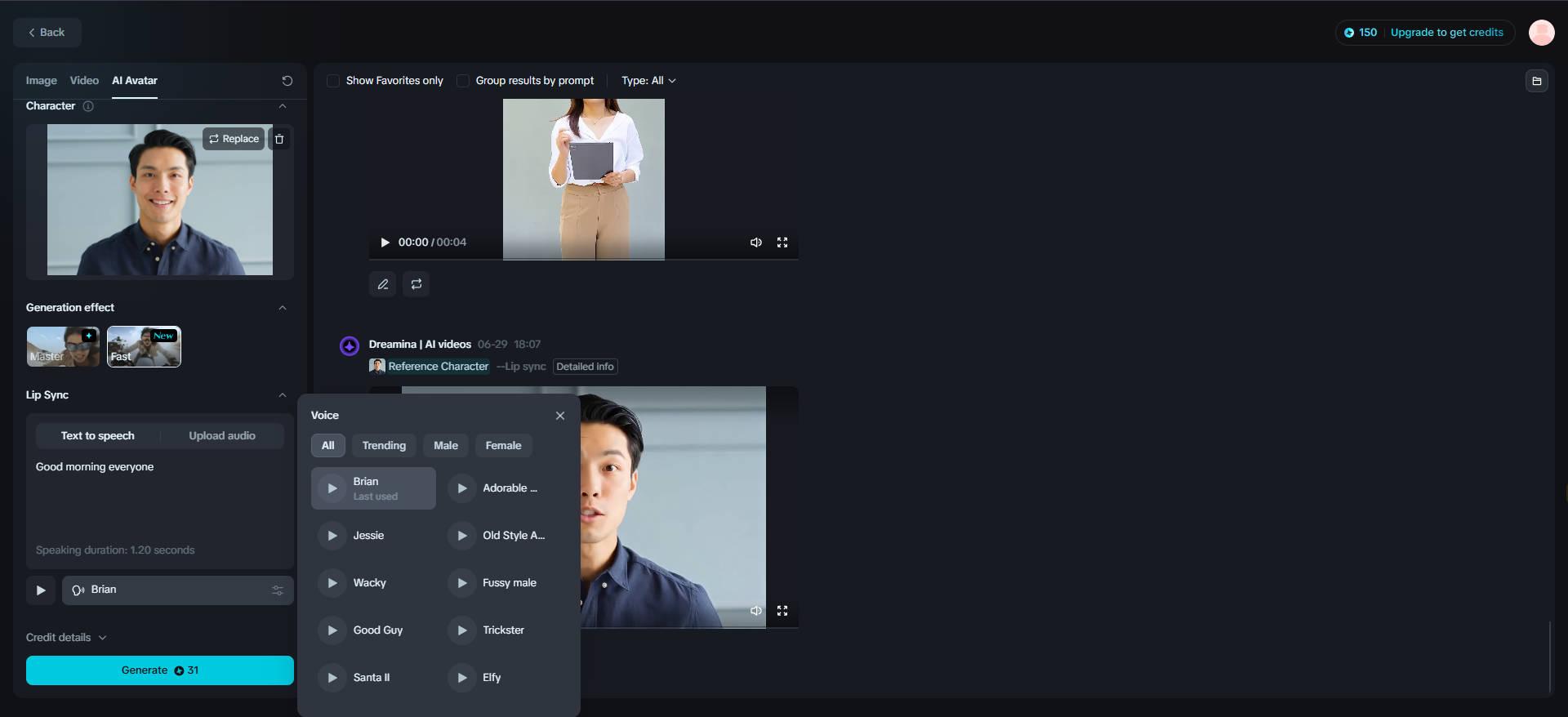The width and height of the screenshot is (1568, 717).
Task: Mute the man video volume
Action: [x=756, y=611]
